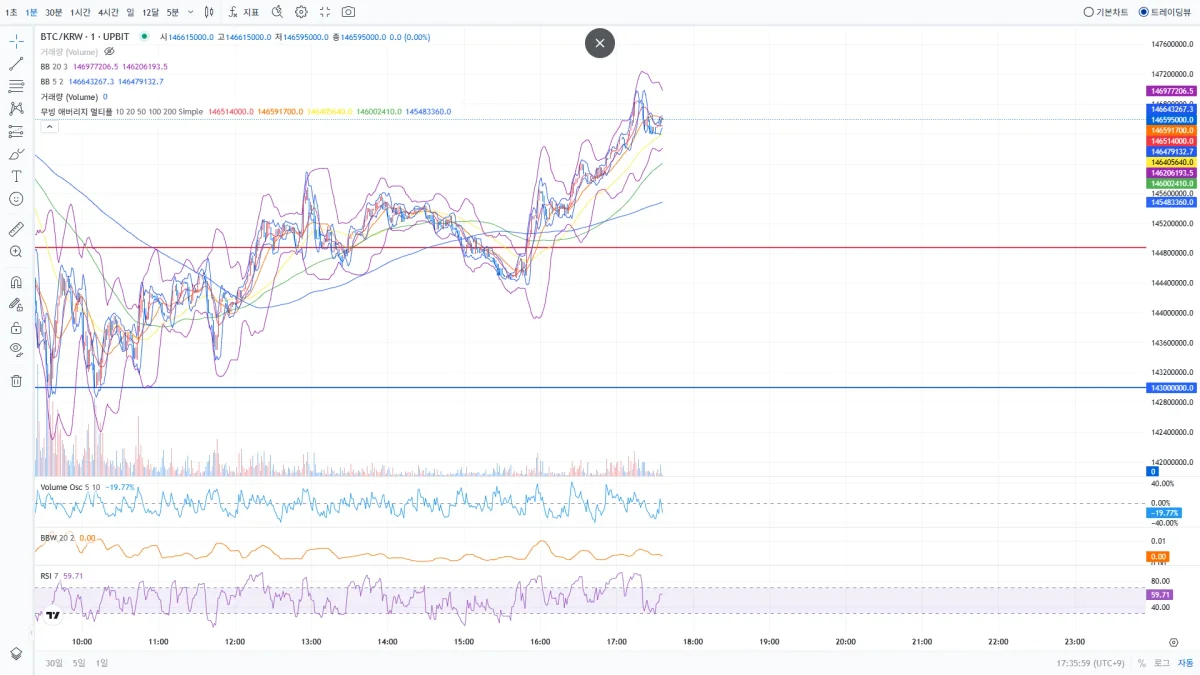This screenshot has width=1200, height=675.
Task: Open chart settings gear in top toolbar
Action: point(301,12)
